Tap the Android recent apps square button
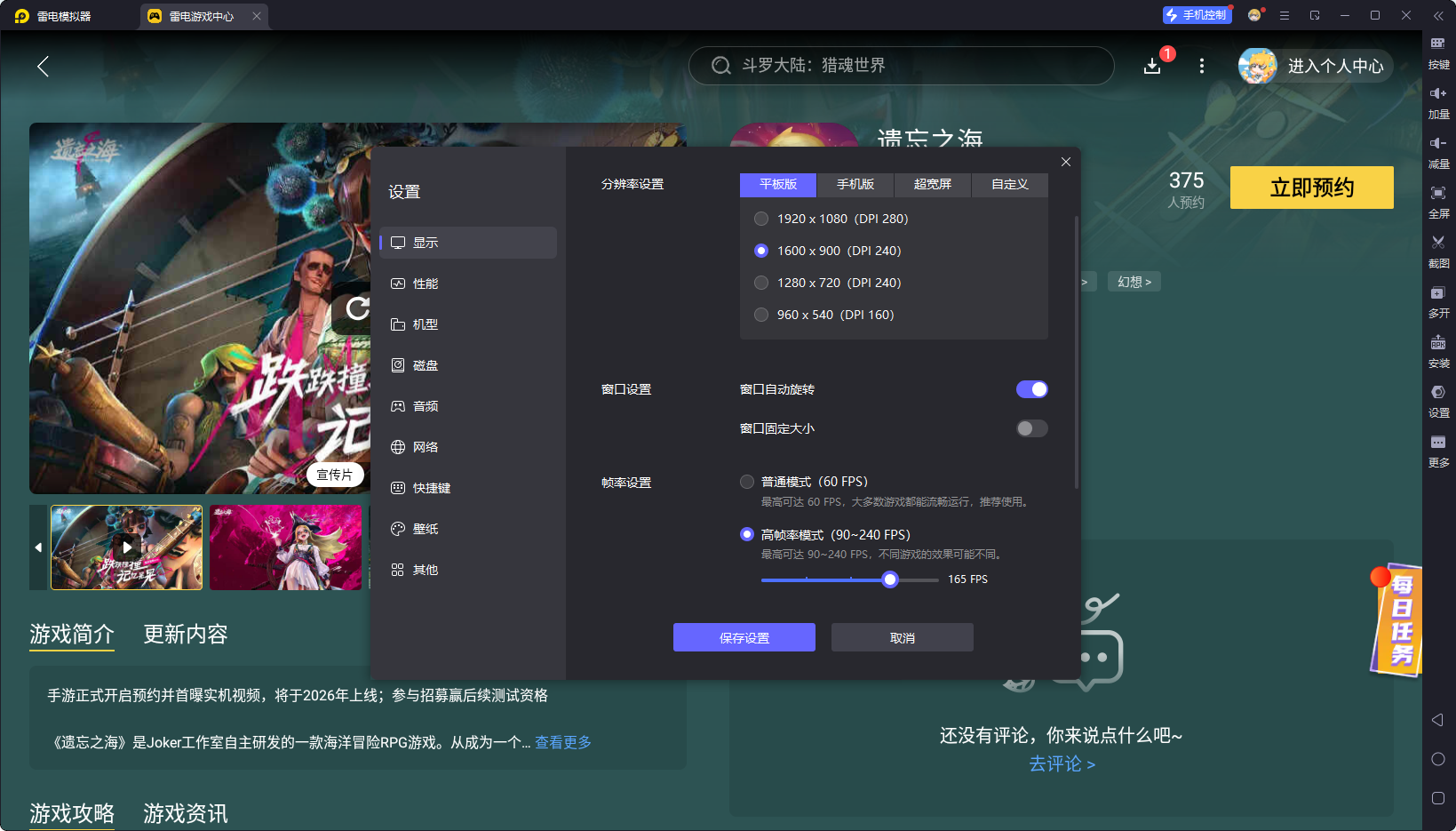Screen dimensions: 1456x831 [1437, 798]
